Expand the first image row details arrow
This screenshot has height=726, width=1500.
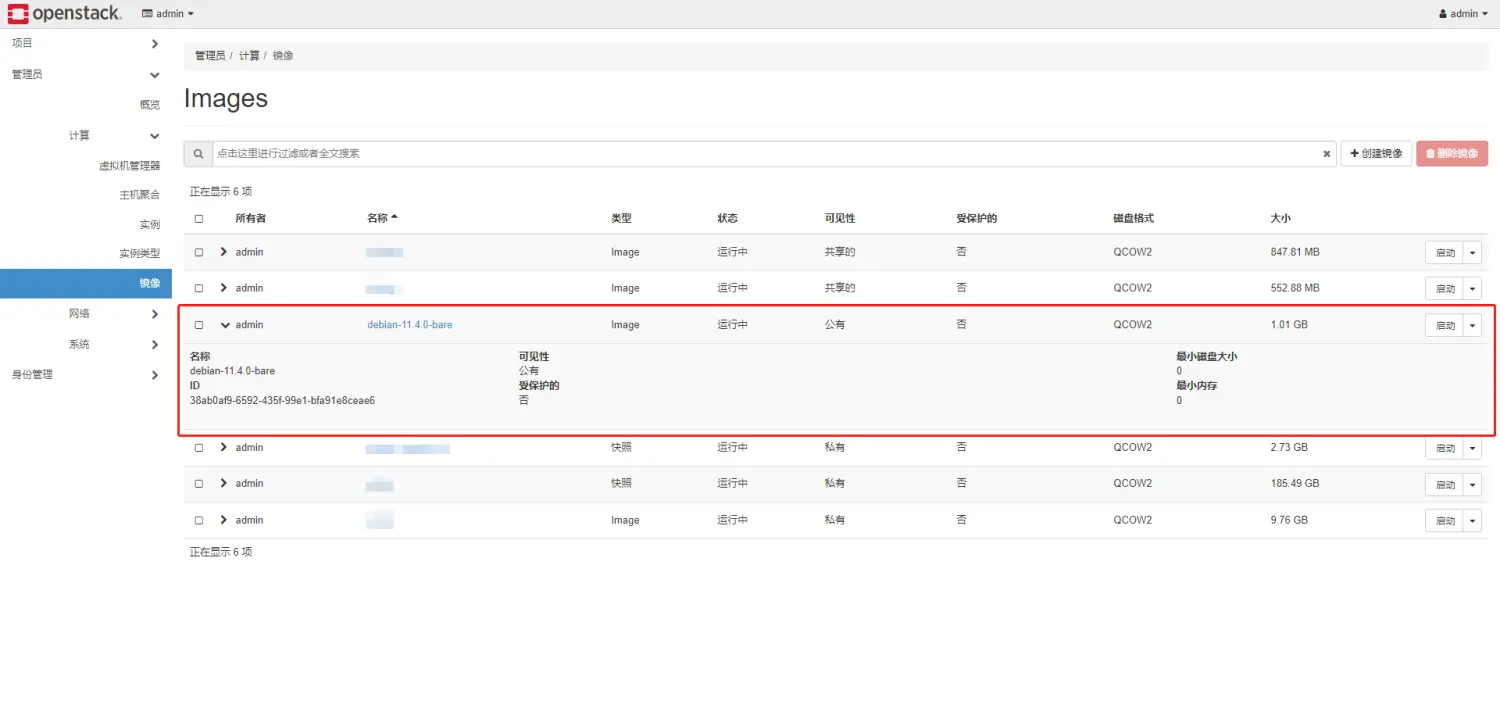222,252
